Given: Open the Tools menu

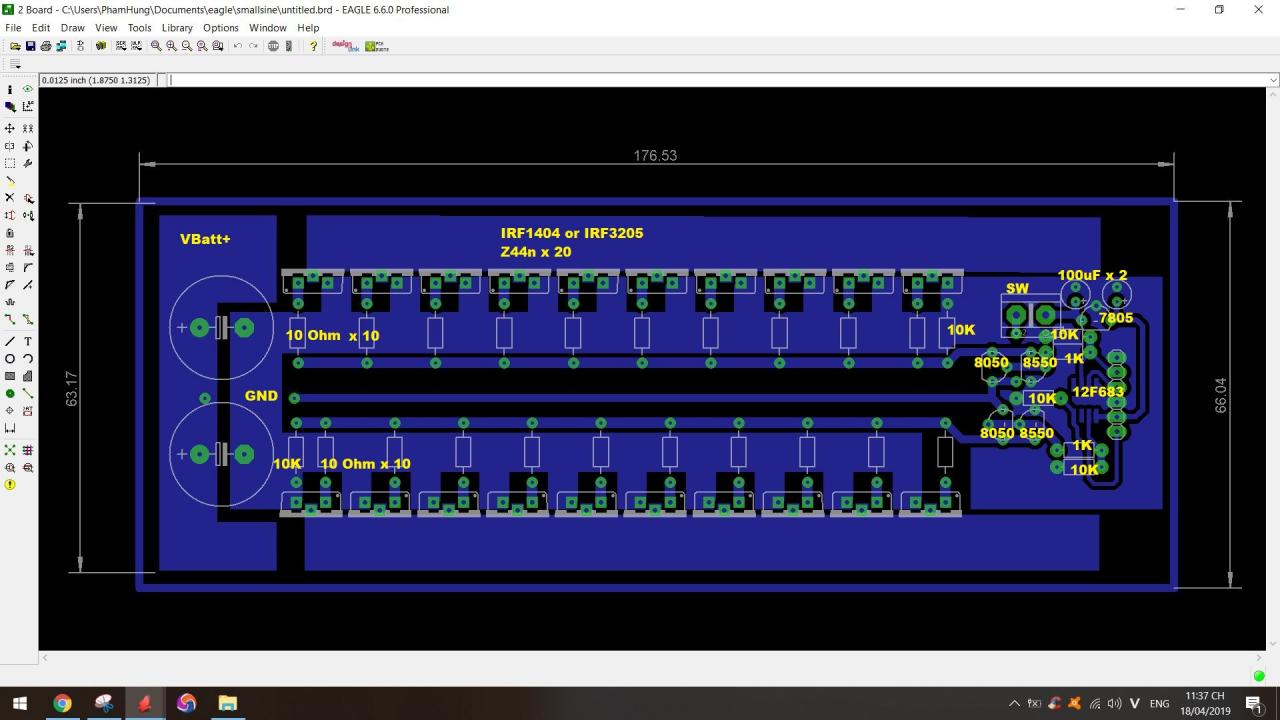Looking at the screenshot, I should [140, 28].
